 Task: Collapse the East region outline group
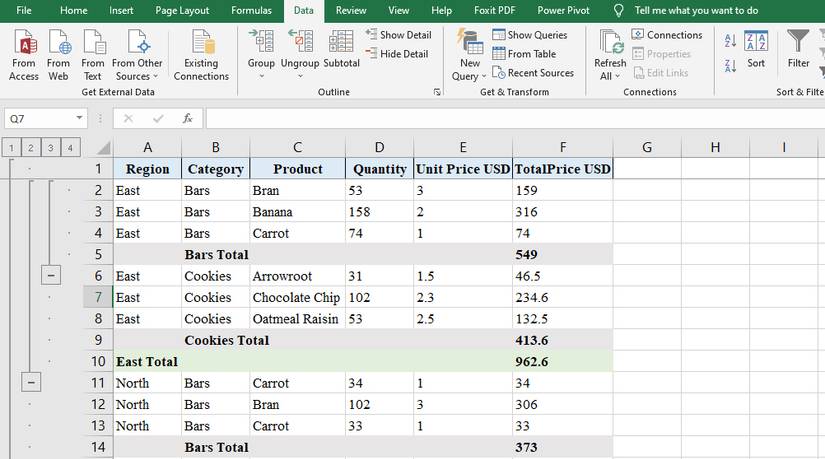point(32,382)
